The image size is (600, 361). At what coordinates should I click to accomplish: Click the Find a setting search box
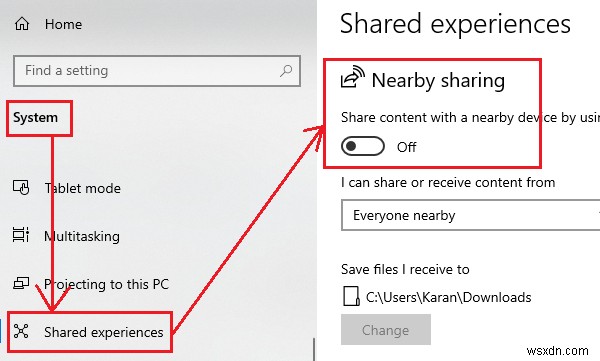click(x=157, y=71)
